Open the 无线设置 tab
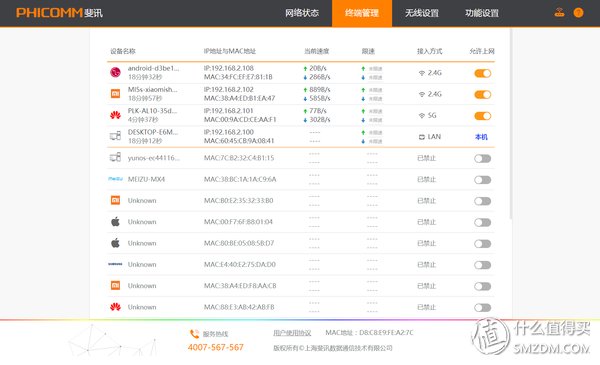 coord(422,13)
